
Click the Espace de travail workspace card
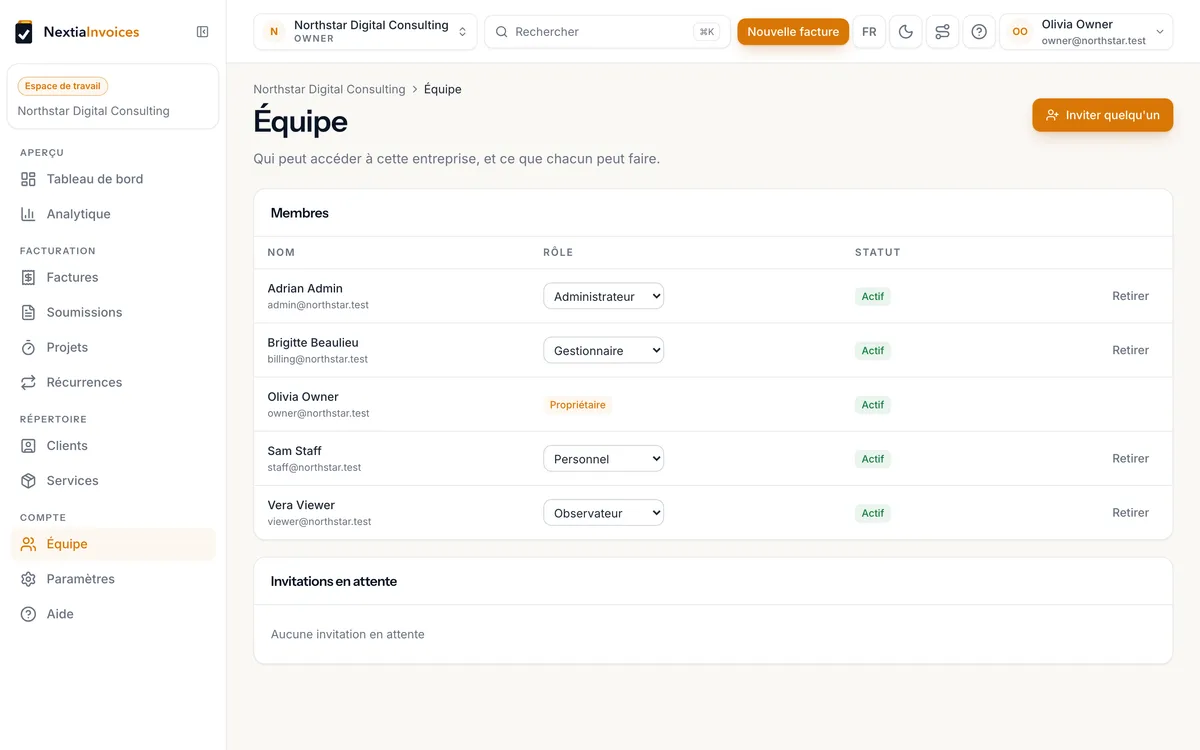point(113,97)
